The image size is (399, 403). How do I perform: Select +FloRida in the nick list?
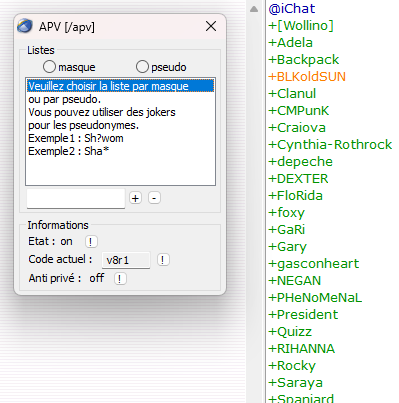pyautogui.click(x=295, y=196)
